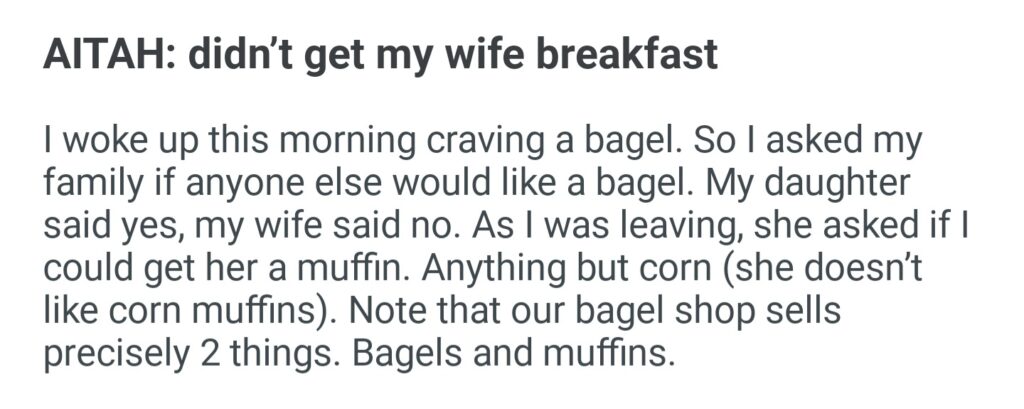Click the word "woke" in the first line
This screenshot has width=1024, height=409.
105,142
